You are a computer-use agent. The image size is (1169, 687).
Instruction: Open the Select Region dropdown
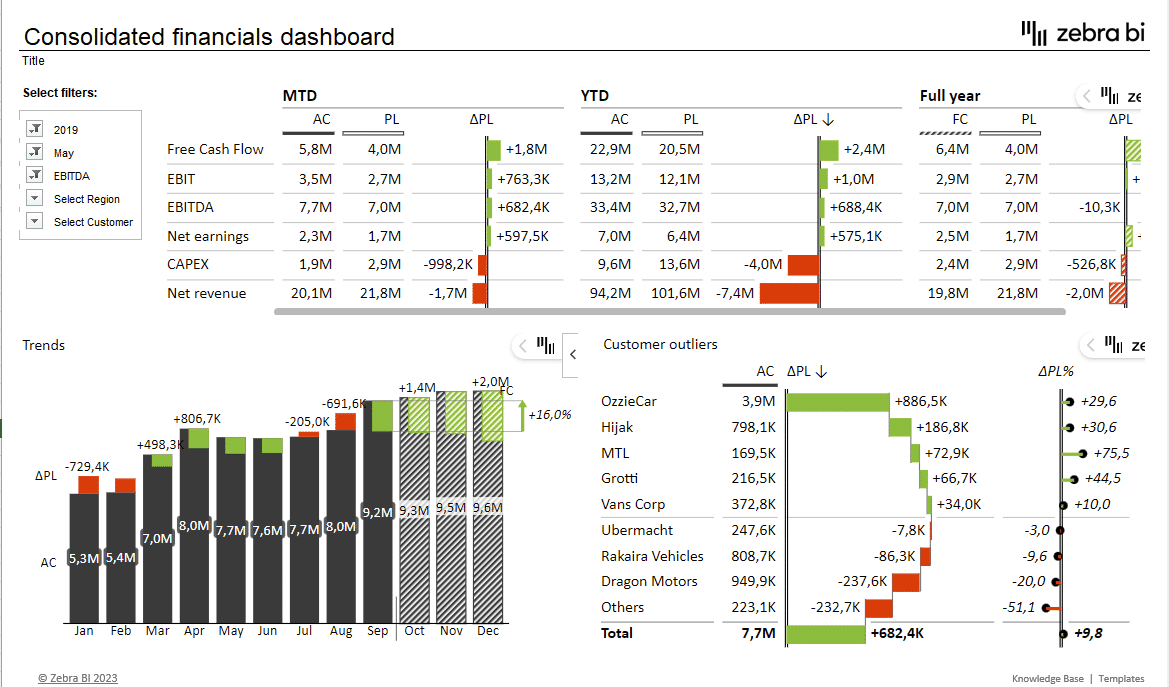(x=35, y=199)
